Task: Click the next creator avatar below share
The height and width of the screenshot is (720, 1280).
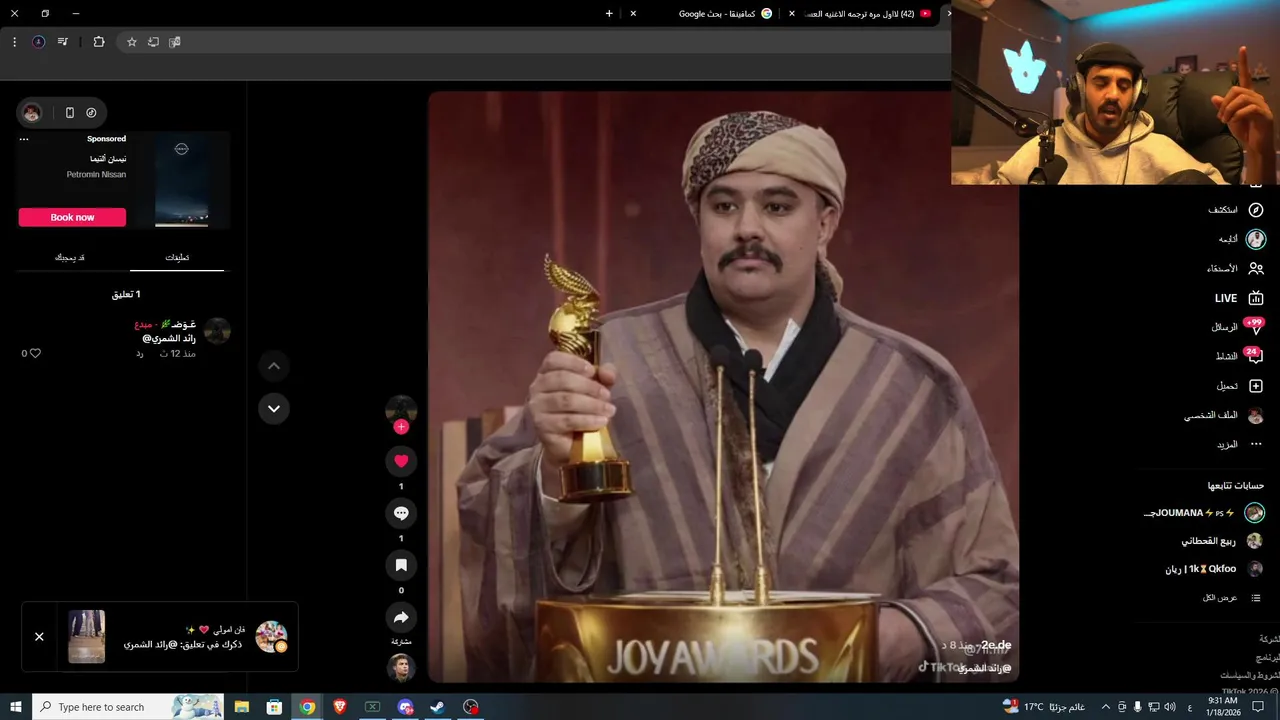Action: (401, 667)
